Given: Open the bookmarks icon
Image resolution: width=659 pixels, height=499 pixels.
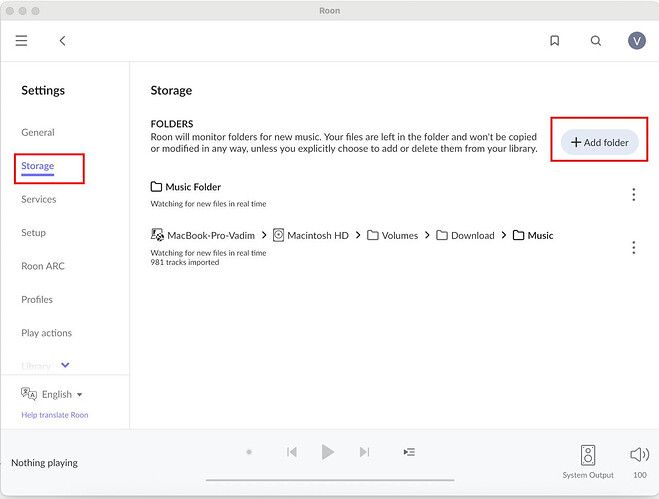Looking at the screenshot, I should tap(554, 41).
